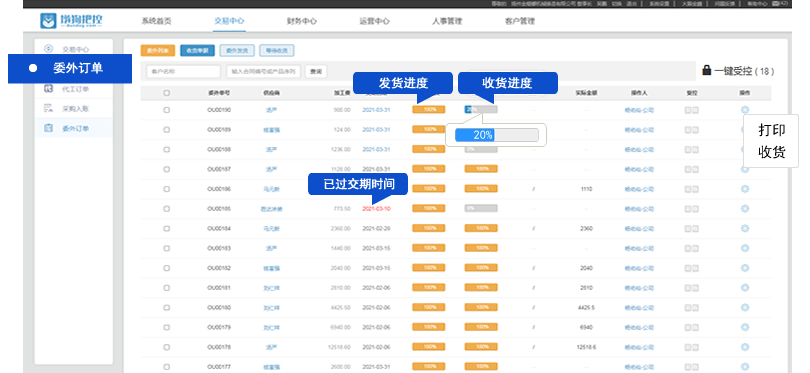This screenshot has height=373, width=810.
Task: Tick the checkbox for order OU00190
Action: click(166, 110)
